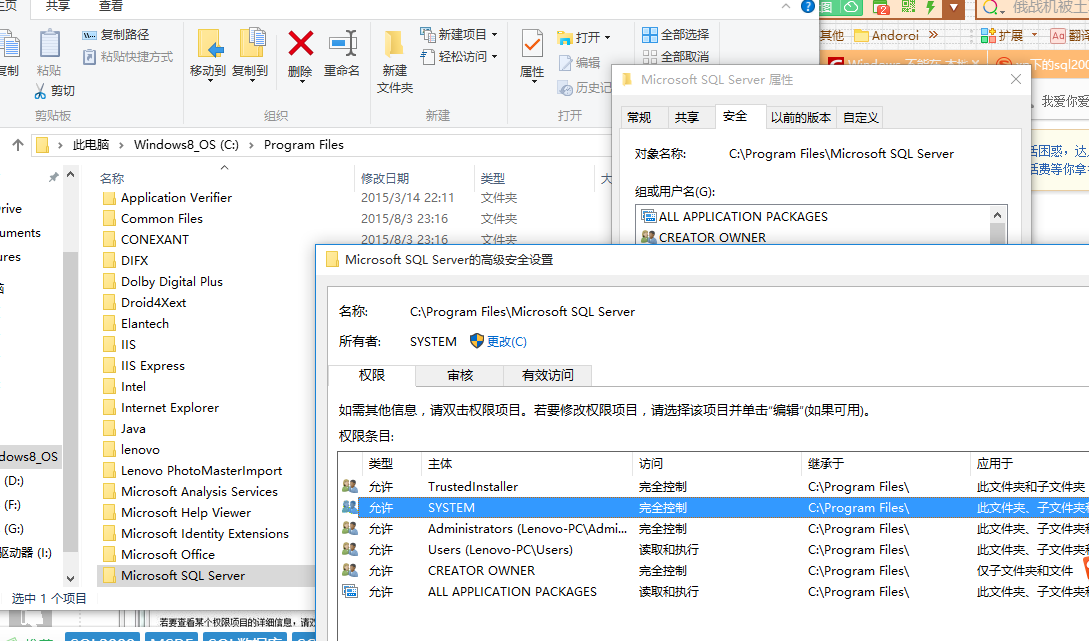Viewport: 1089px width, 641px height.
Task: Open the New Item (新建项目) dropdown
Action: 494,35
